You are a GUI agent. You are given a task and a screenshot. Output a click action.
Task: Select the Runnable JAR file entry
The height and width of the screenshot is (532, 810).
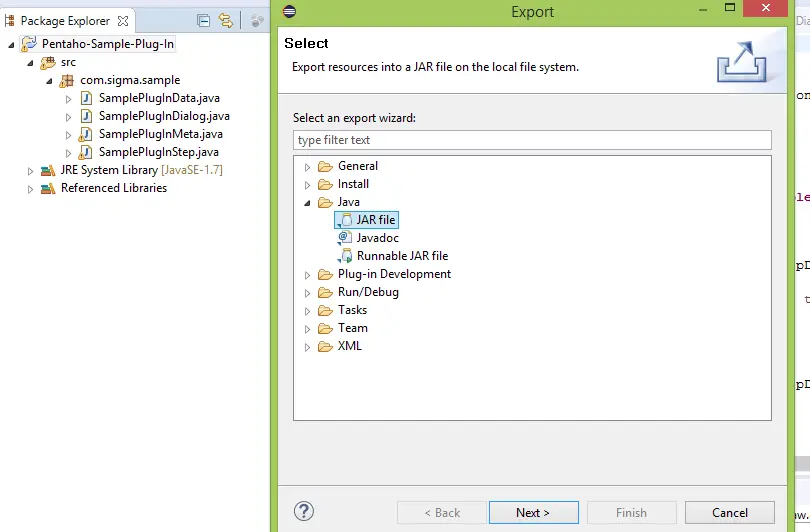(x=402, y=256)
